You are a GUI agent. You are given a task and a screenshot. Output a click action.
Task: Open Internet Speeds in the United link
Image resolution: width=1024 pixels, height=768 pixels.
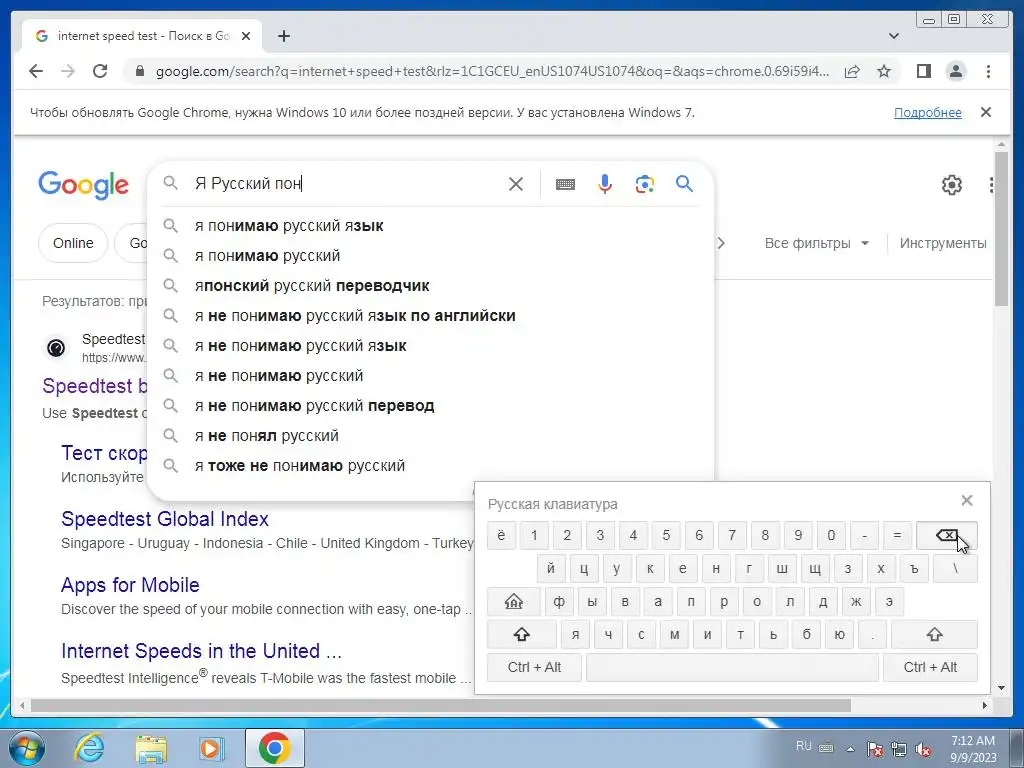click(x=201, y=651)
